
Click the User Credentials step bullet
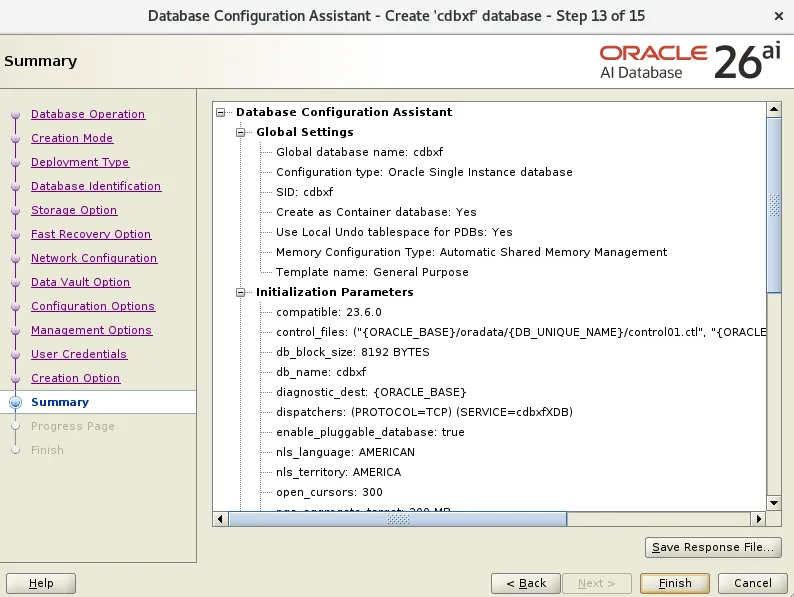(x=16, y=354)
